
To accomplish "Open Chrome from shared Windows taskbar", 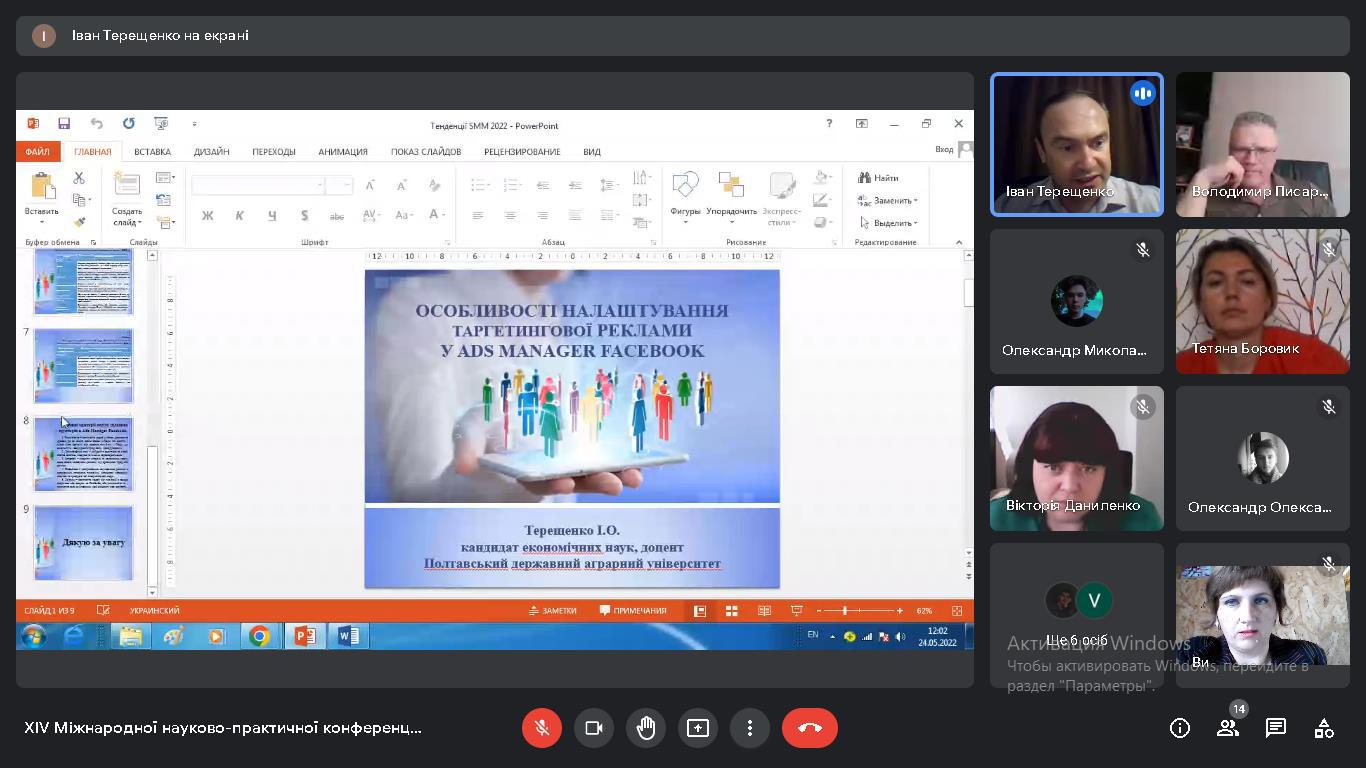I will tap(259, 636).
